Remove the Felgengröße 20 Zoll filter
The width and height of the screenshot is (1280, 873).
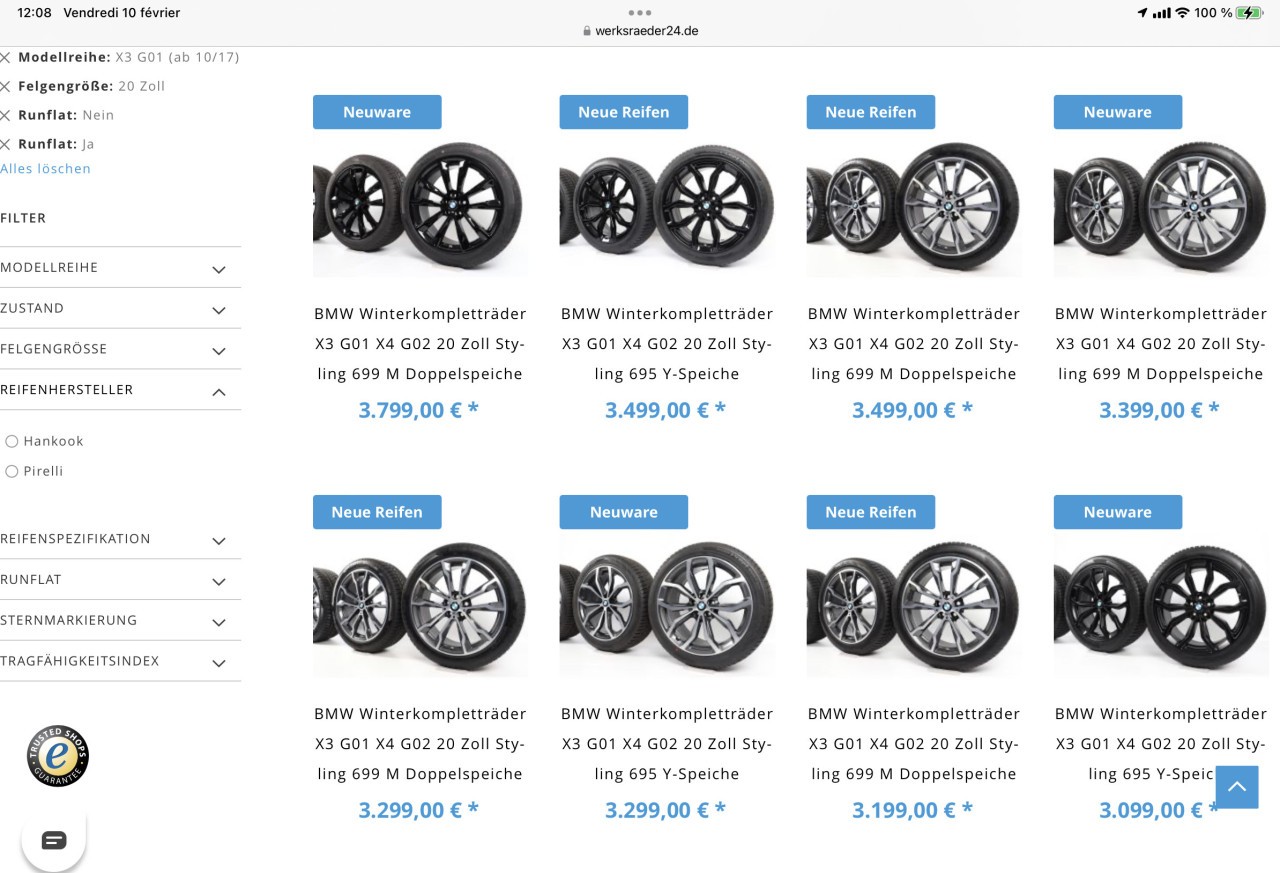click(5, 87)
